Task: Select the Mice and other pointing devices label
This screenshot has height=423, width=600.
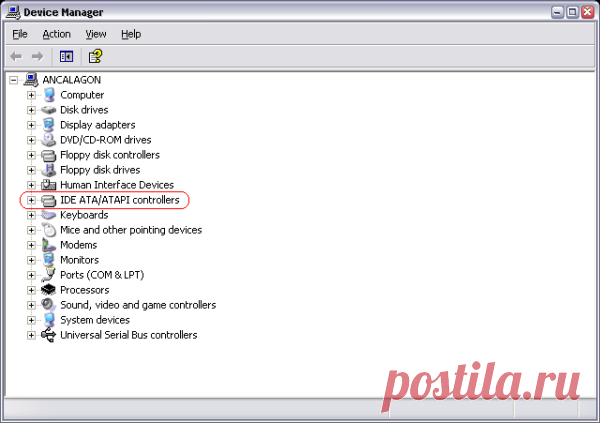Action: 131,230
